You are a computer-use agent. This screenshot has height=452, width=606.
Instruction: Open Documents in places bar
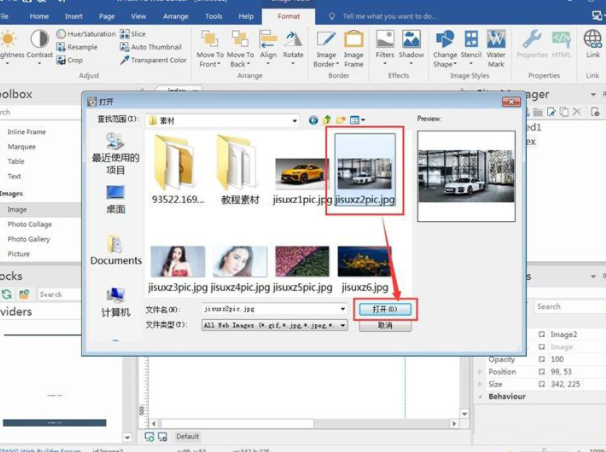pos(116,250)
